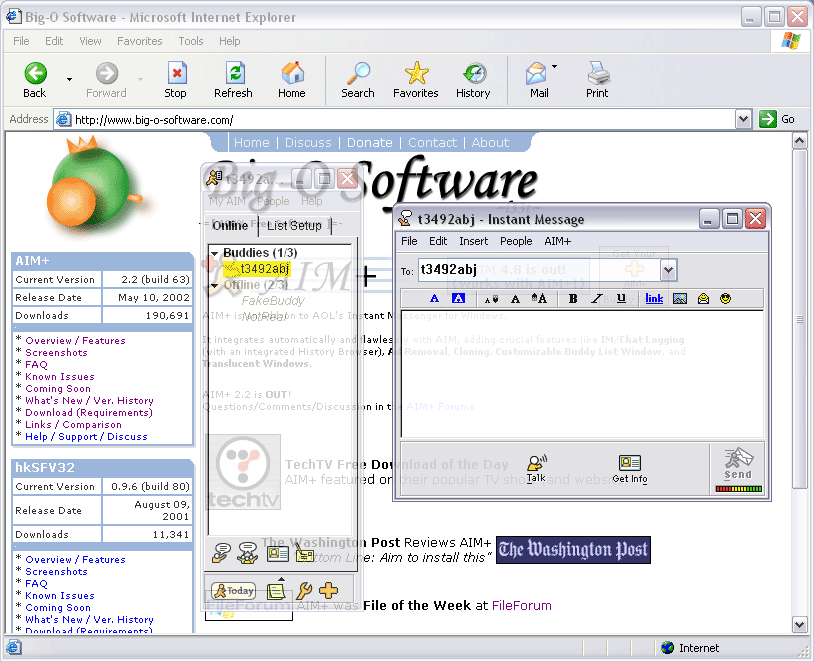Click the small up arrow above the notepad icon
Screen dimensions: 814x662
(281, 578)
